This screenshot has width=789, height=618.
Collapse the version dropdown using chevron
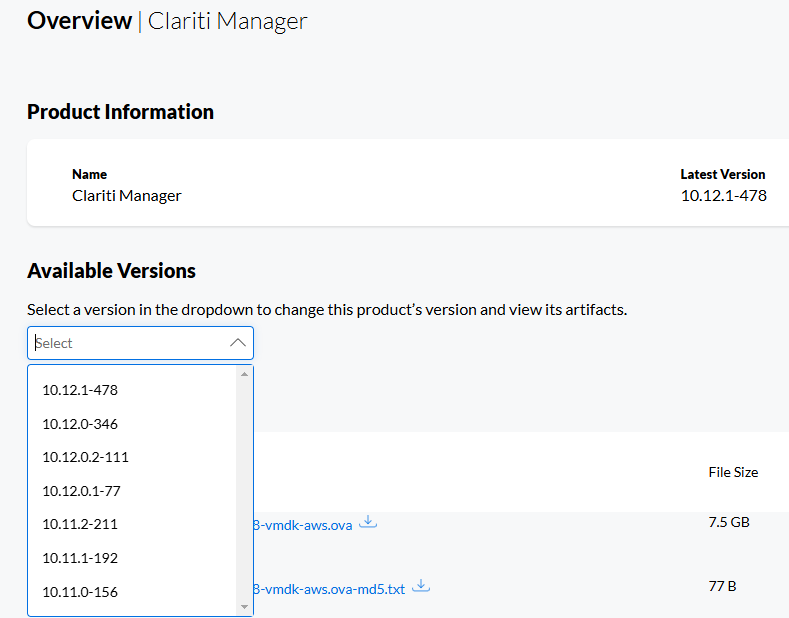(x=237, y=343)
